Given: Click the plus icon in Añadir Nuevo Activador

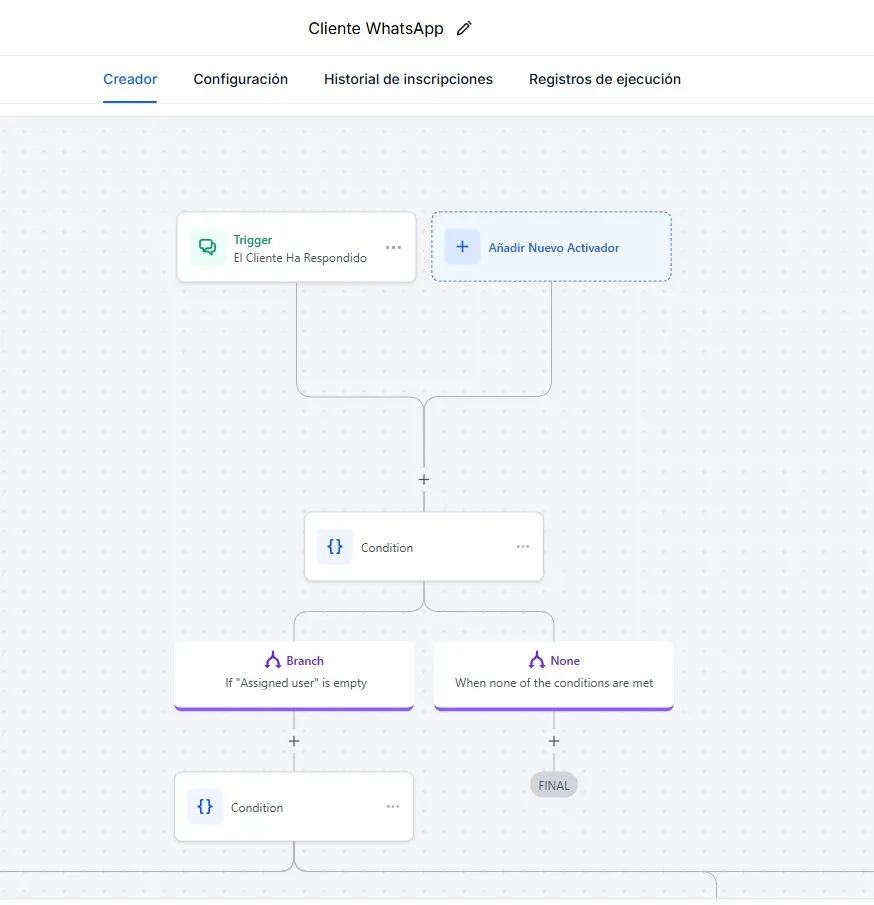Looking at the screenshot, I should click(x=462, y=247).
